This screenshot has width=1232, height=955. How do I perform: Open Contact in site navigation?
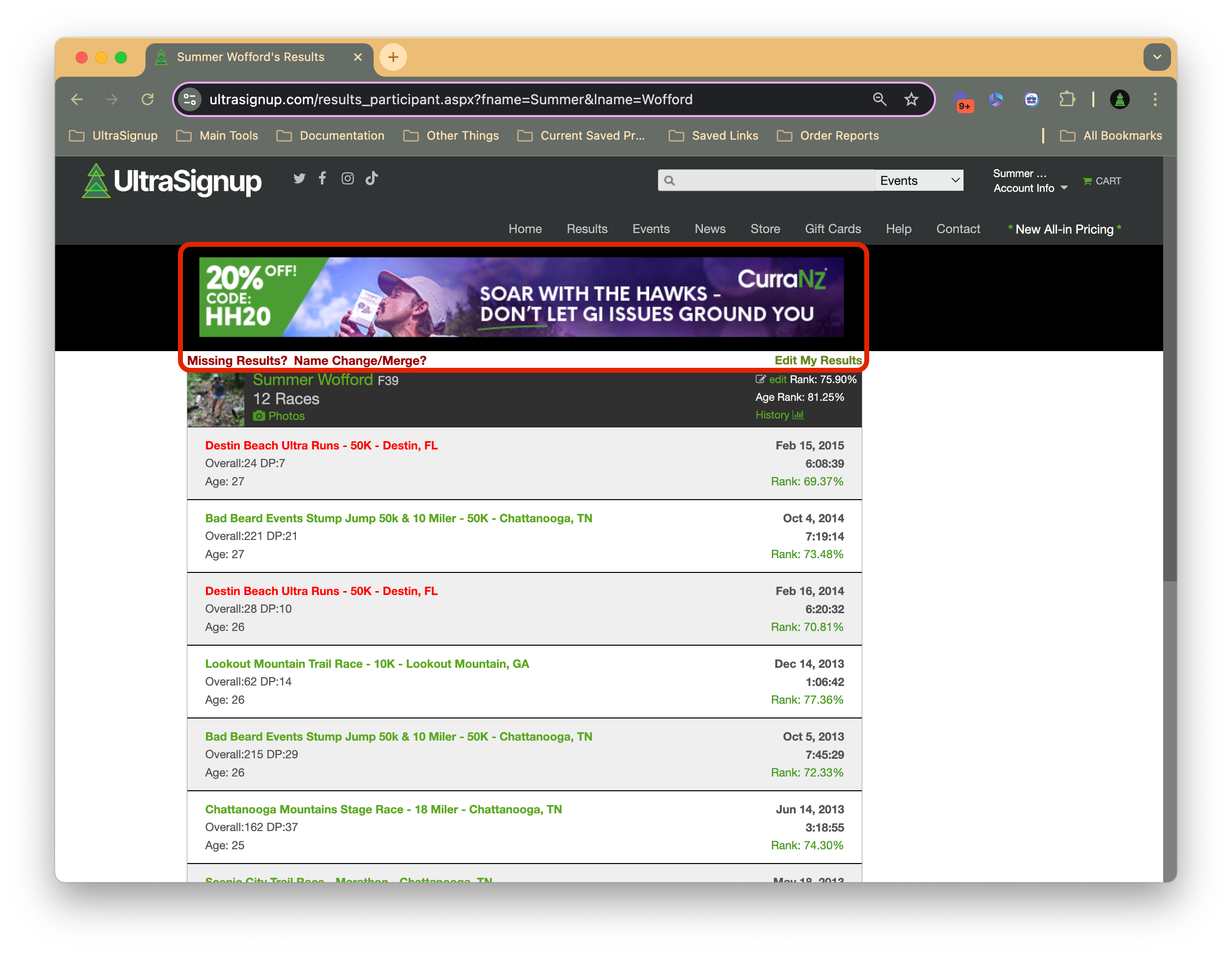point(958,229)
